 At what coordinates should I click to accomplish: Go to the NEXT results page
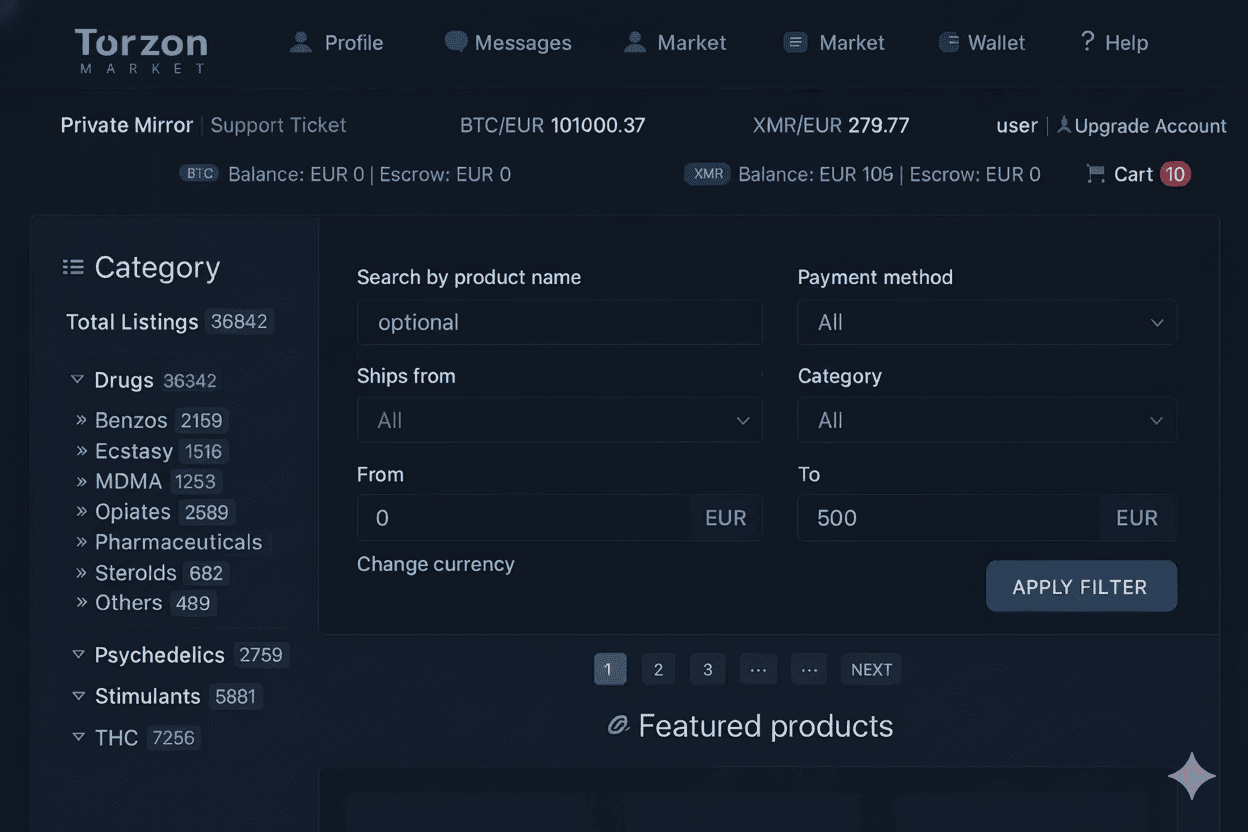(870, 670)
